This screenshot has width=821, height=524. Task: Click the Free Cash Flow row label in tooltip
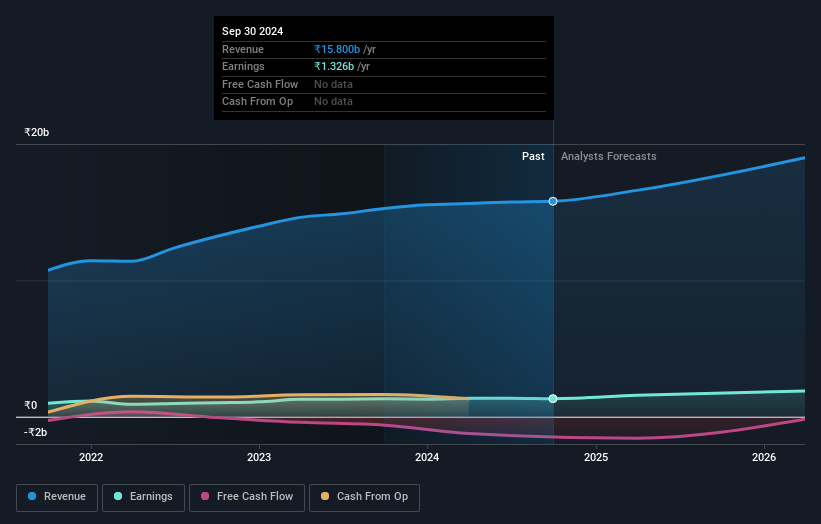(260, 84)
